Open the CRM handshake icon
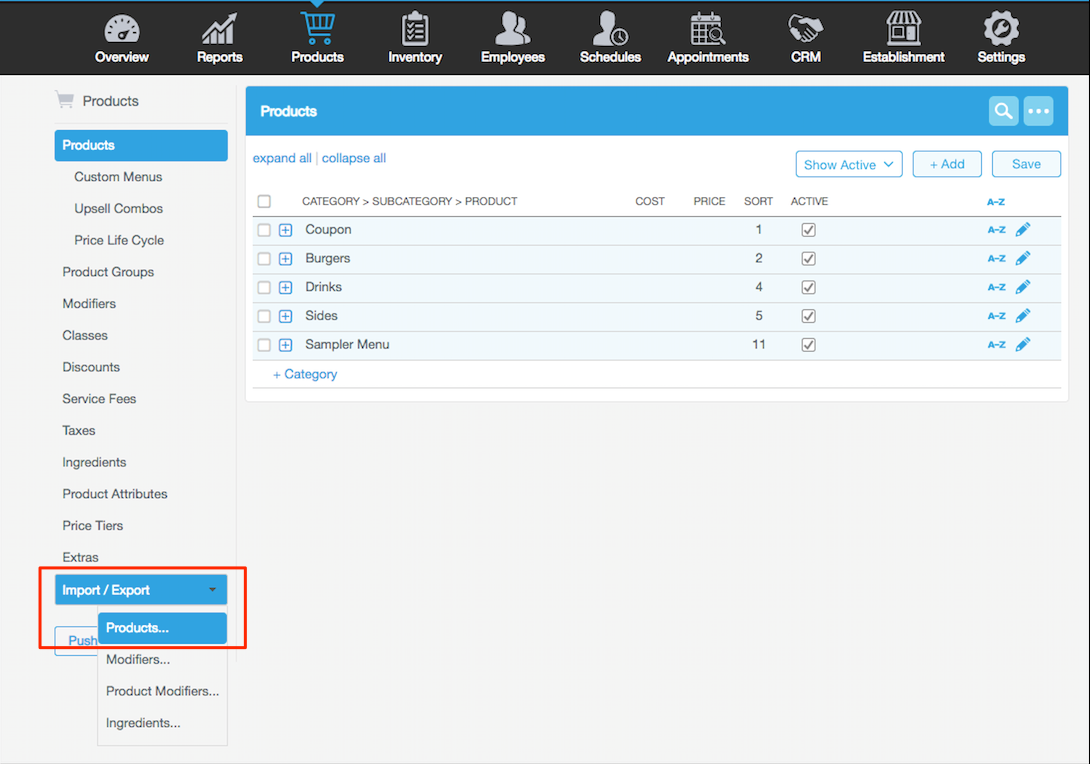 point(805,30)
